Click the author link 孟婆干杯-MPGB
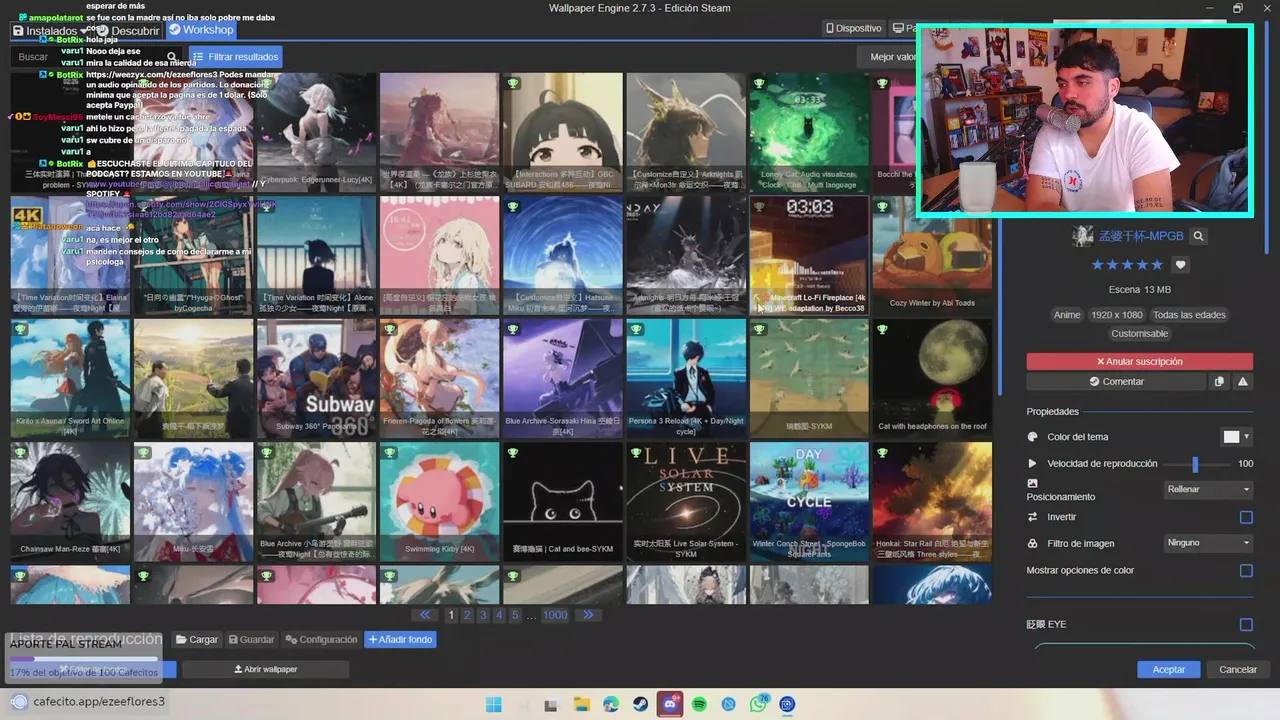The height and width of the screenshot is (720, 1280). [1140, 237]
